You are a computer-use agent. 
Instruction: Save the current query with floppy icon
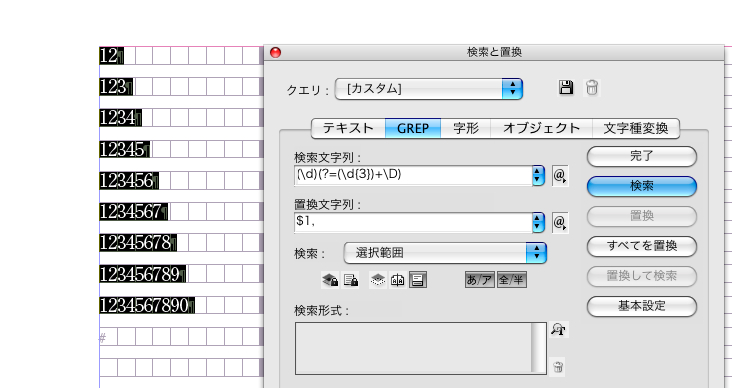point(566,87)
